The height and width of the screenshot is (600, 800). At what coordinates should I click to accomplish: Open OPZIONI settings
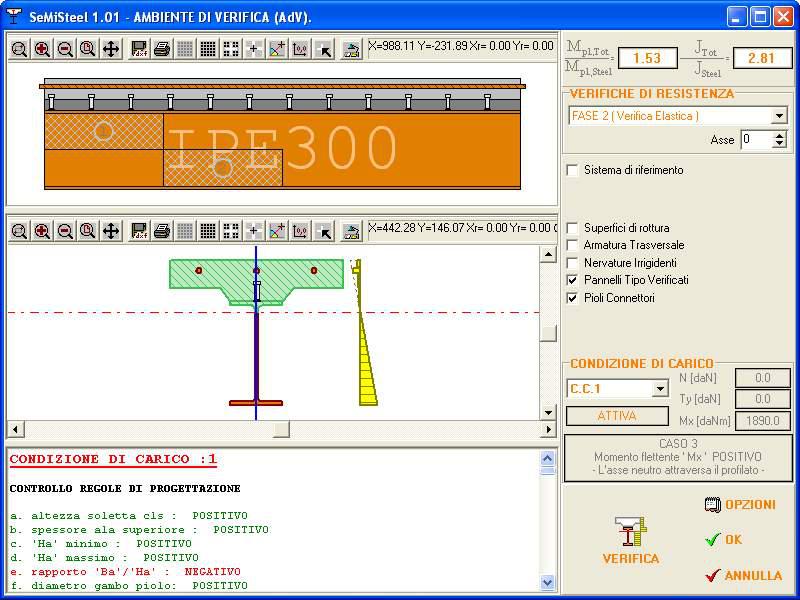tap(740, 505)
